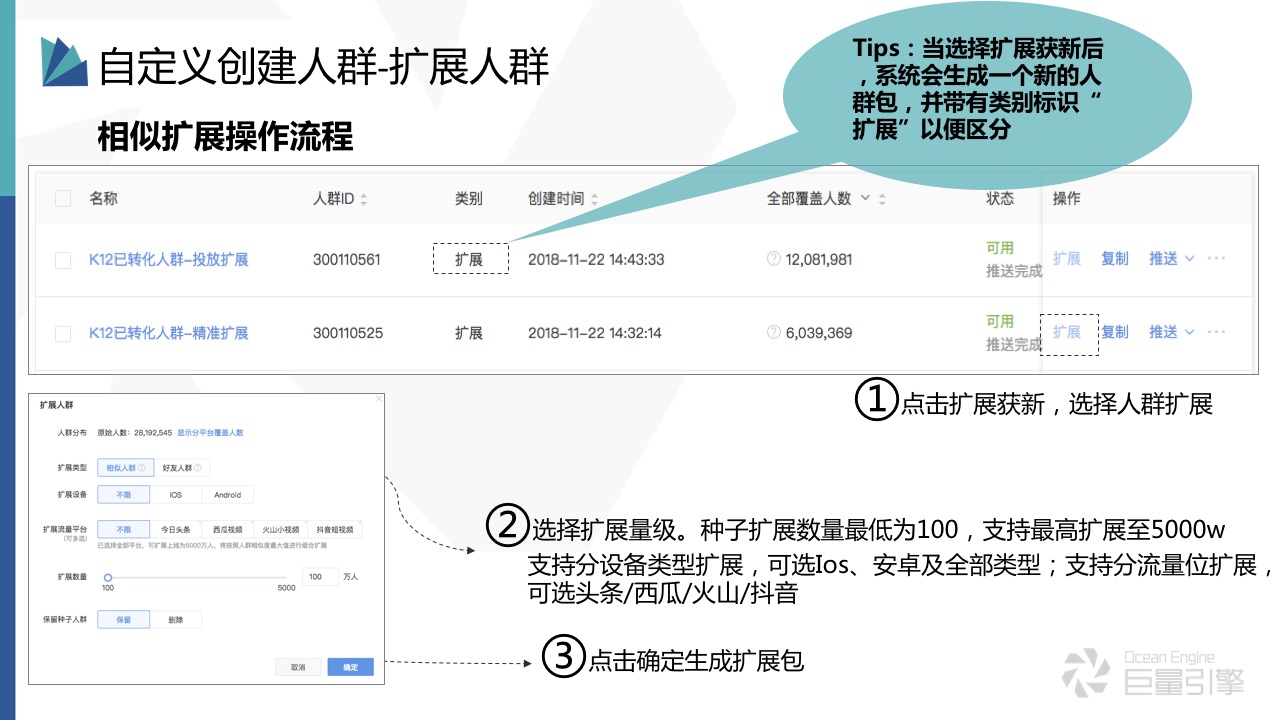Click the 扩展数量 slider handle
Screen dimensions: 1280x720
click(108, 577)
